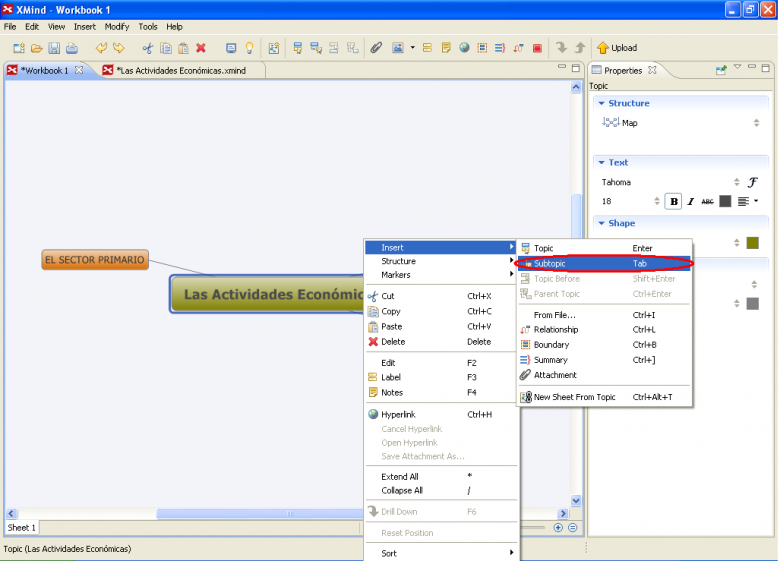Open the fancy font chooser icon
The width and height of the screenshot is (780, 561).
pos(753,182)
